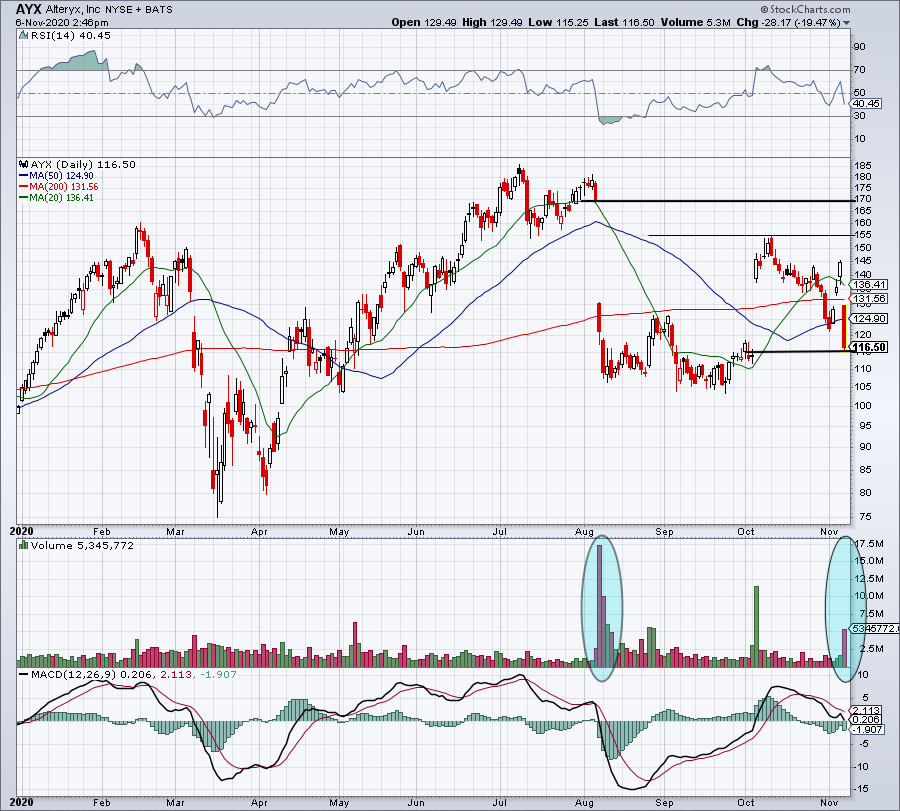The width and height of the screenshot is (900, 811).
Task: Click the 'NYSE + BATS' exchange label
Action: pyautogui.click(x=138, y=10)
